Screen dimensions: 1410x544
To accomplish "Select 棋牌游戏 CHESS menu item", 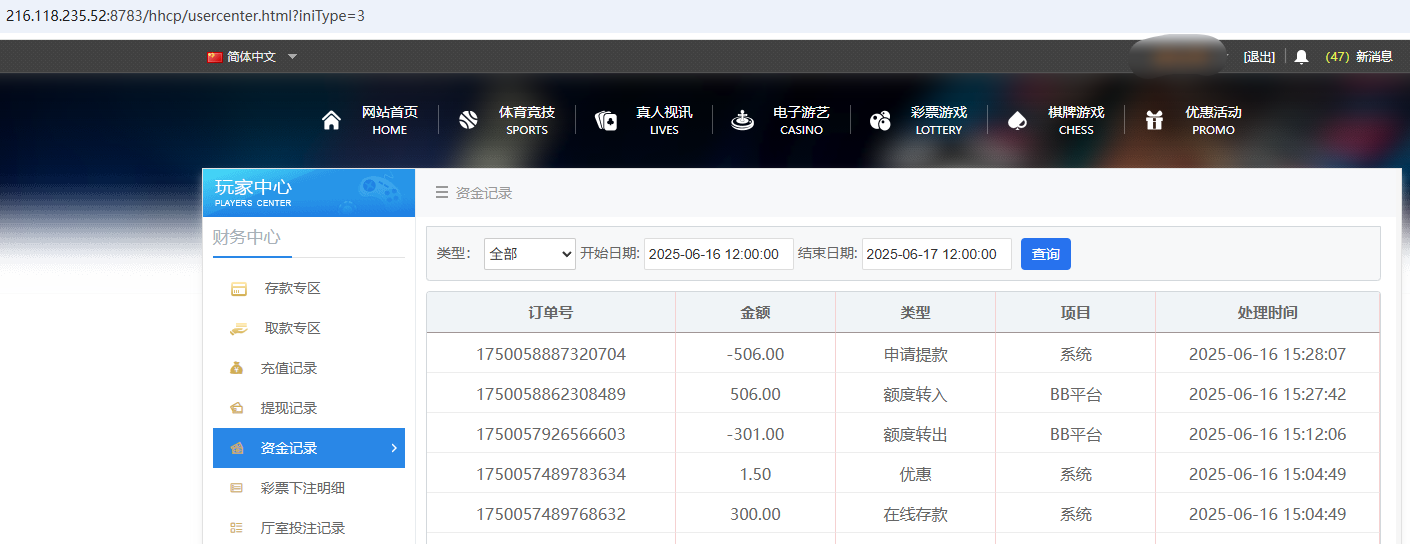I will 1076,121.
